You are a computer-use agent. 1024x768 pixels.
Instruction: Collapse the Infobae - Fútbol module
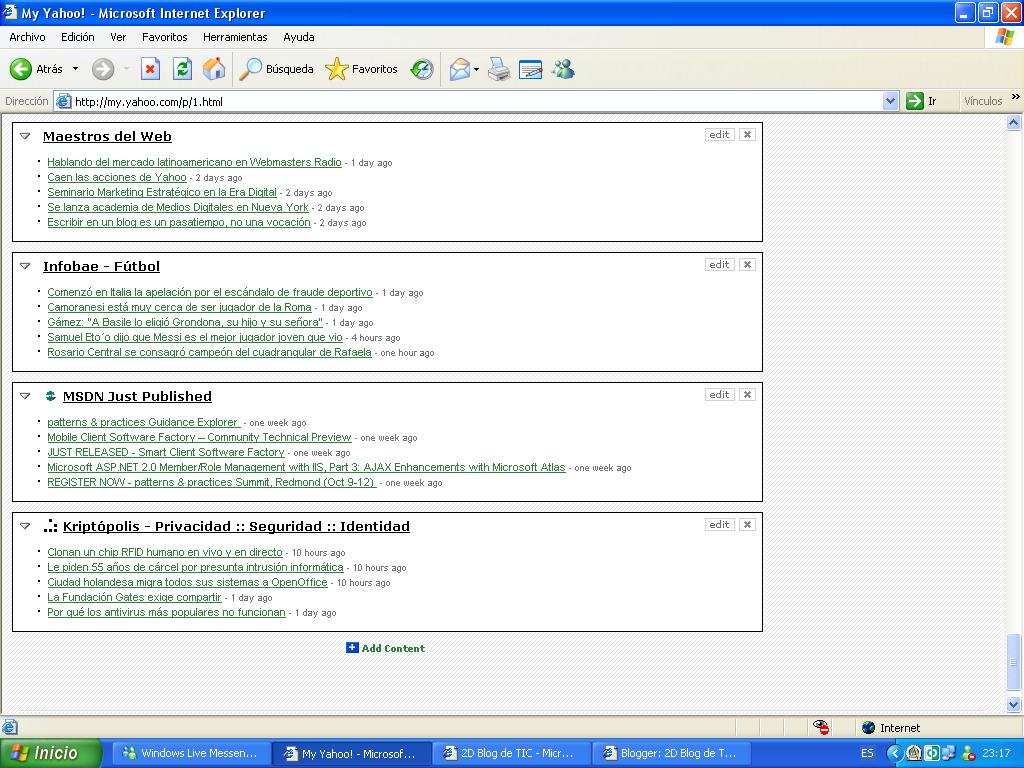25,266
